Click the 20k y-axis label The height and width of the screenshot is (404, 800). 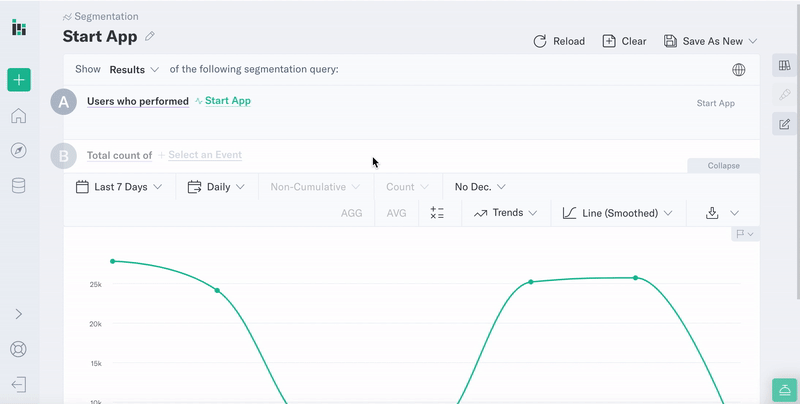(x=95, y=324)
